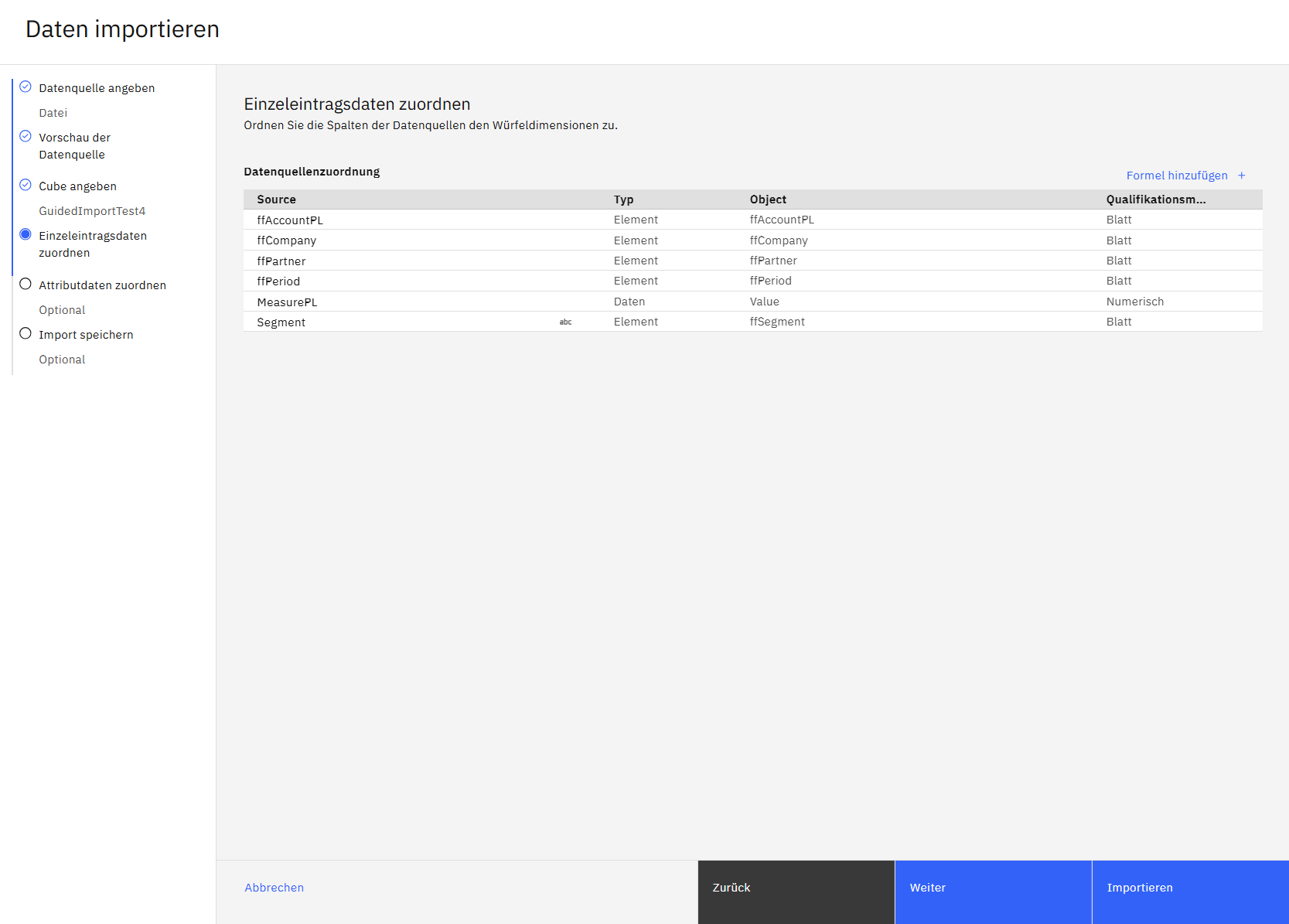Go to the Datenquelle angeben step
1289x924 pixels.
97,88
